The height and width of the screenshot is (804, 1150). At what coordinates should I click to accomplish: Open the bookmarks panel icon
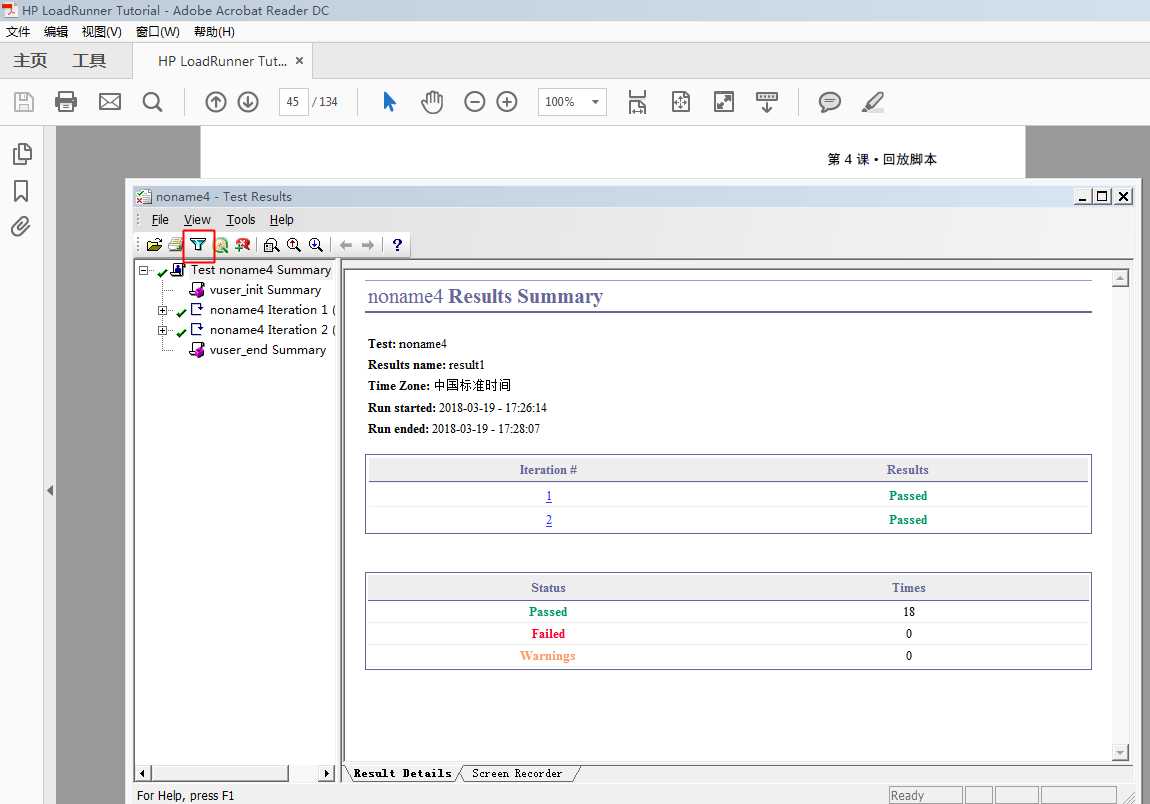21,191
